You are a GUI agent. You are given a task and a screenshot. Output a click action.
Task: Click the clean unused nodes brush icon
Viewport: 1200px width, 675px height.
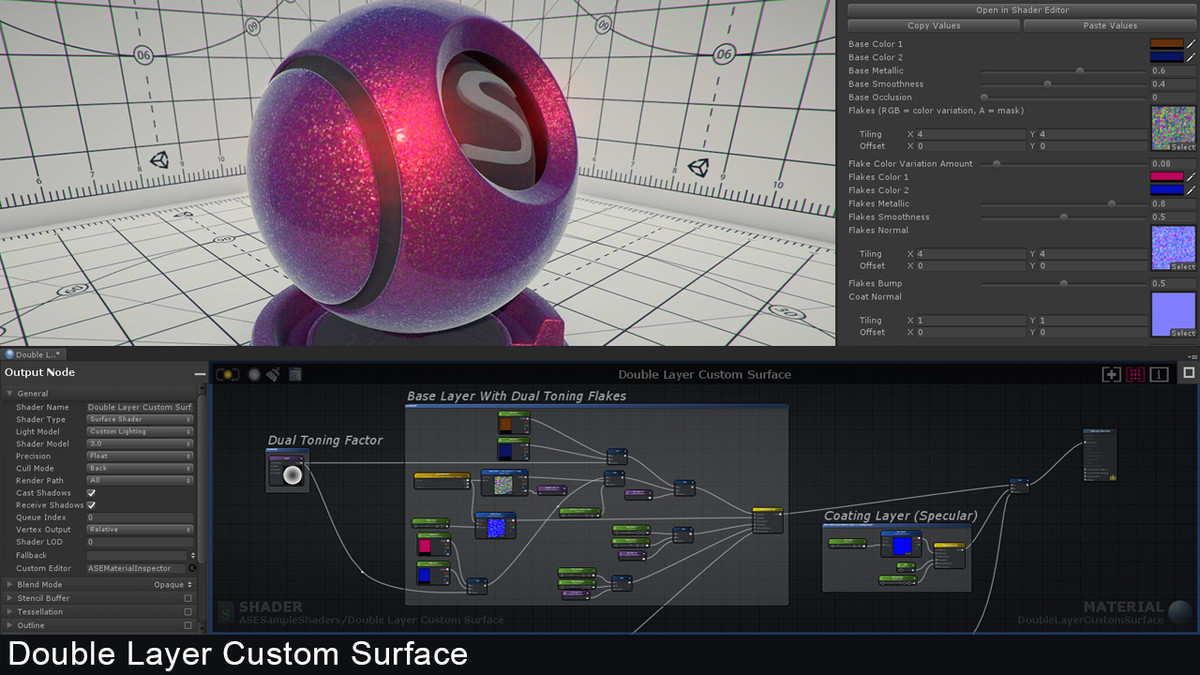click(x=273, y=374)
